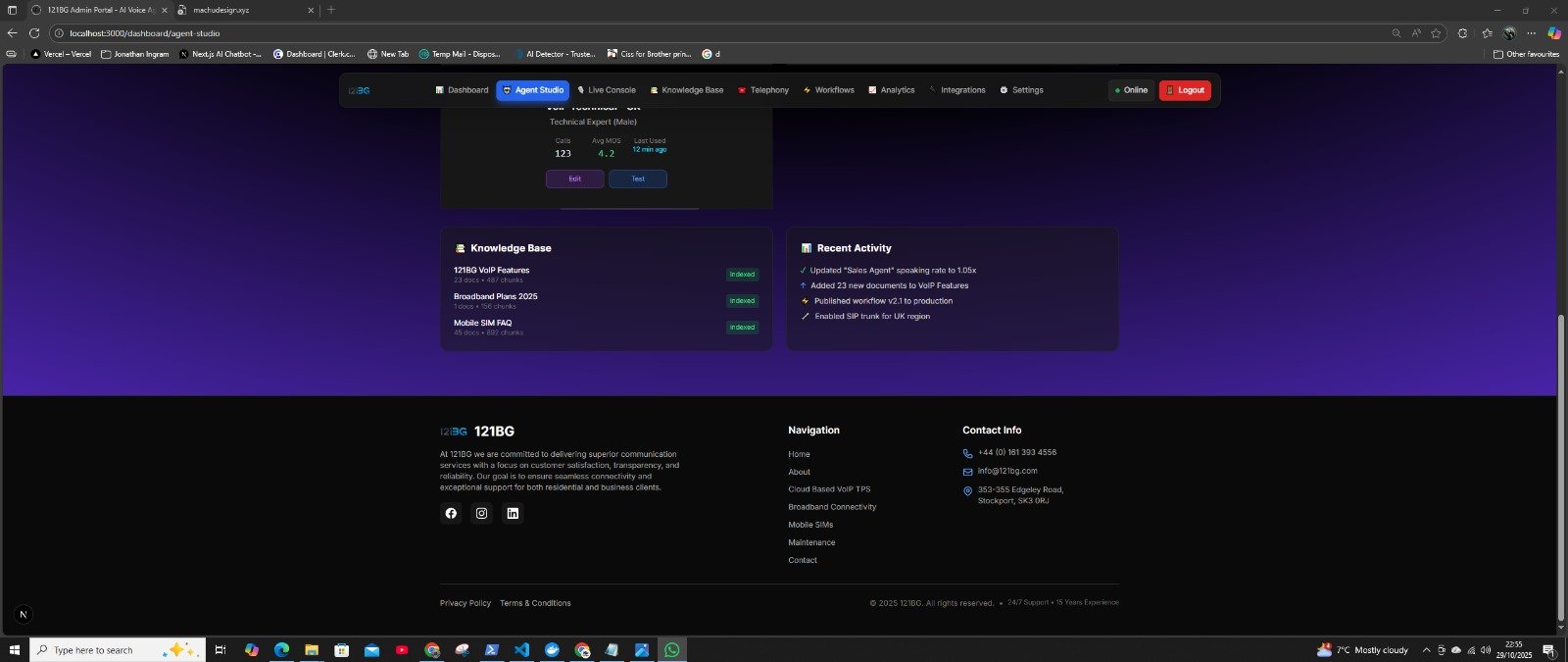The height and width of the screenshot is (662, 1568).
Task: Click the red Logout button
Action: coord(1185,90)
